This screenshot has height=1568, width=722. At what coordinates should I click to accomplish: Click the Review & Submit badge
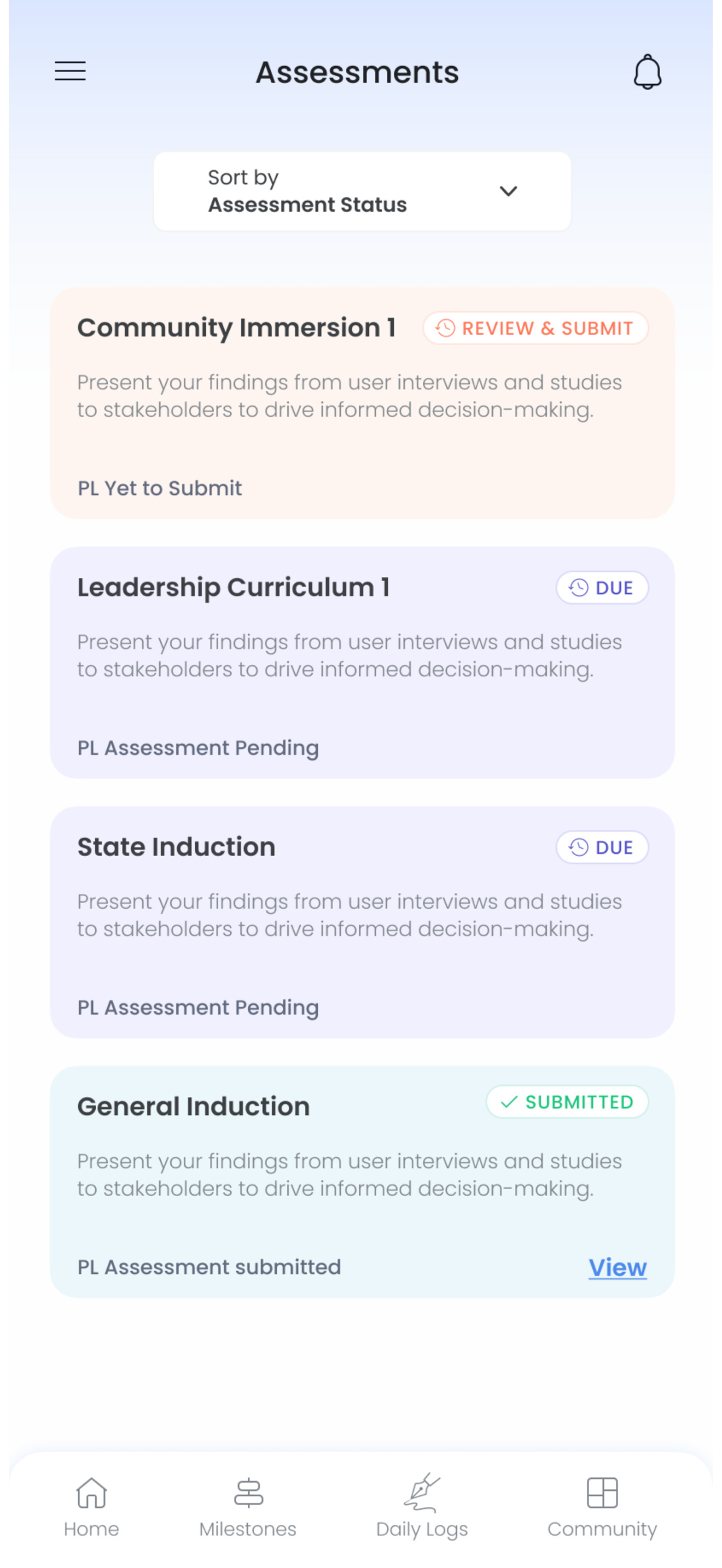[535, 328]
